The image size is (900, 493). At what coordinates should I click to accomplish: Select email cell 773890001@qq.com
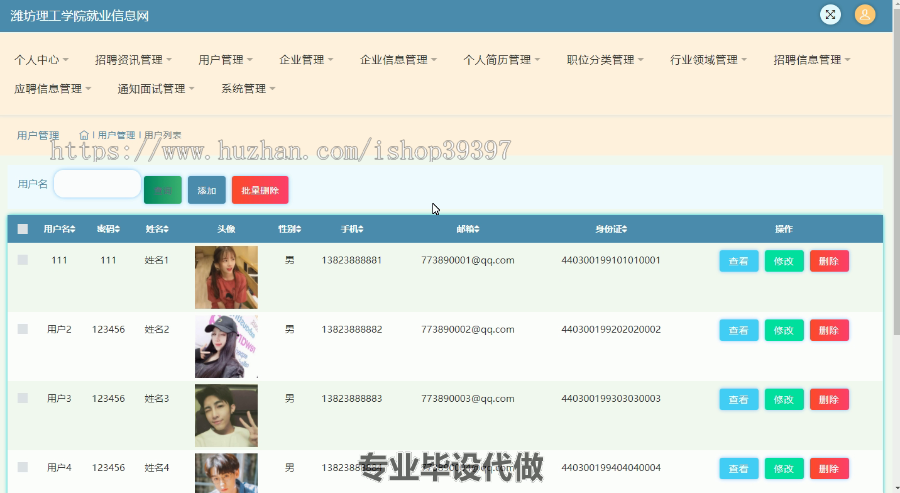[x=468, y=260]
